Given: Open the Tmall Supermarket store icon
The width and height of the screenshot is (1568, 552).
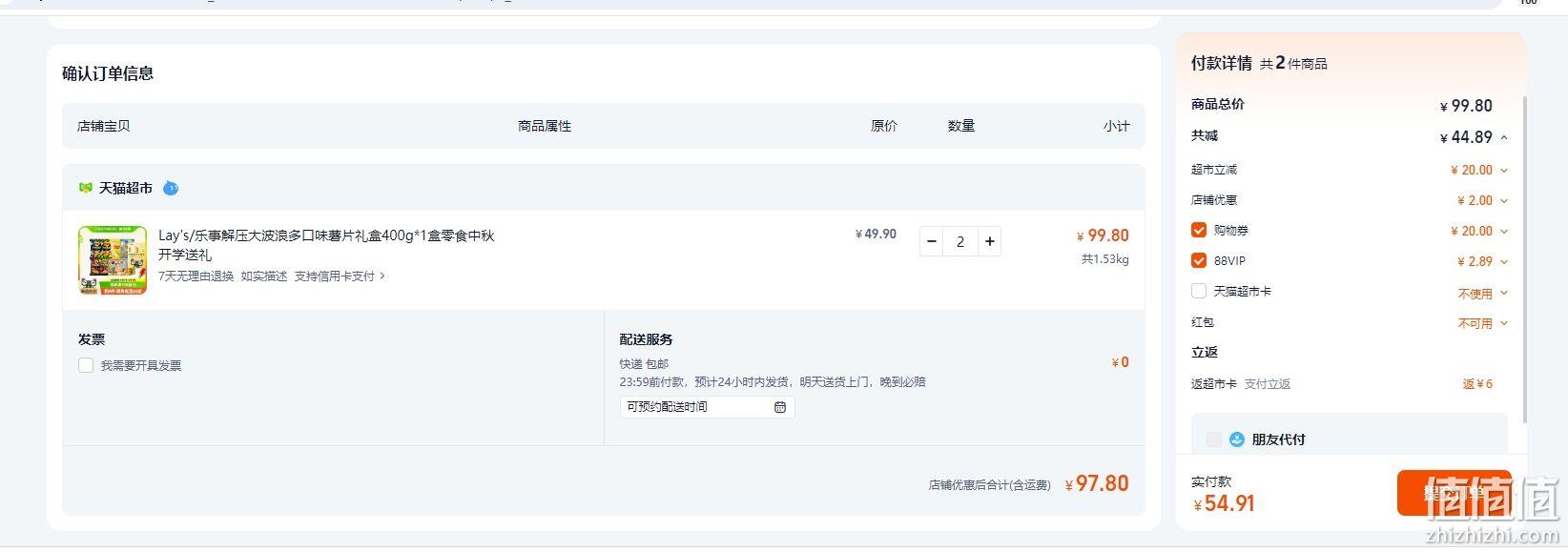Looking at the screenshot, I should pyautogui.click(x=85, y=188).
